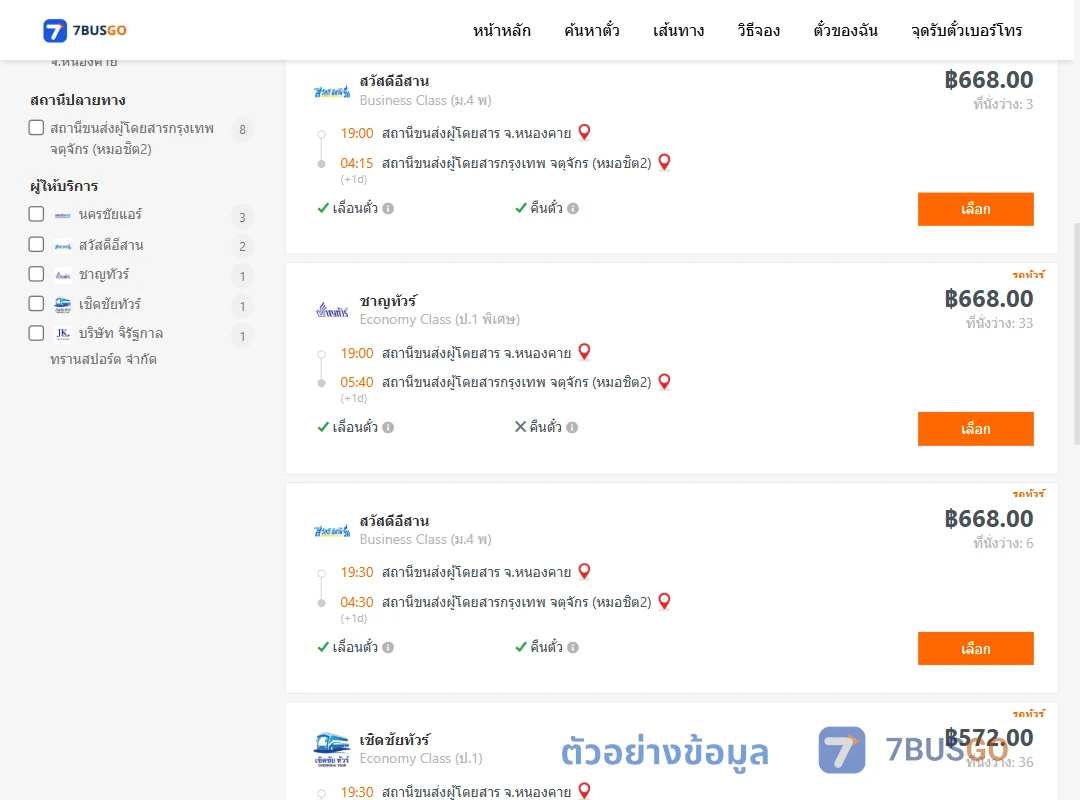Tick the บริษัท จิรัฐกาล ทรานสปอร์ต checkbox

37,334
